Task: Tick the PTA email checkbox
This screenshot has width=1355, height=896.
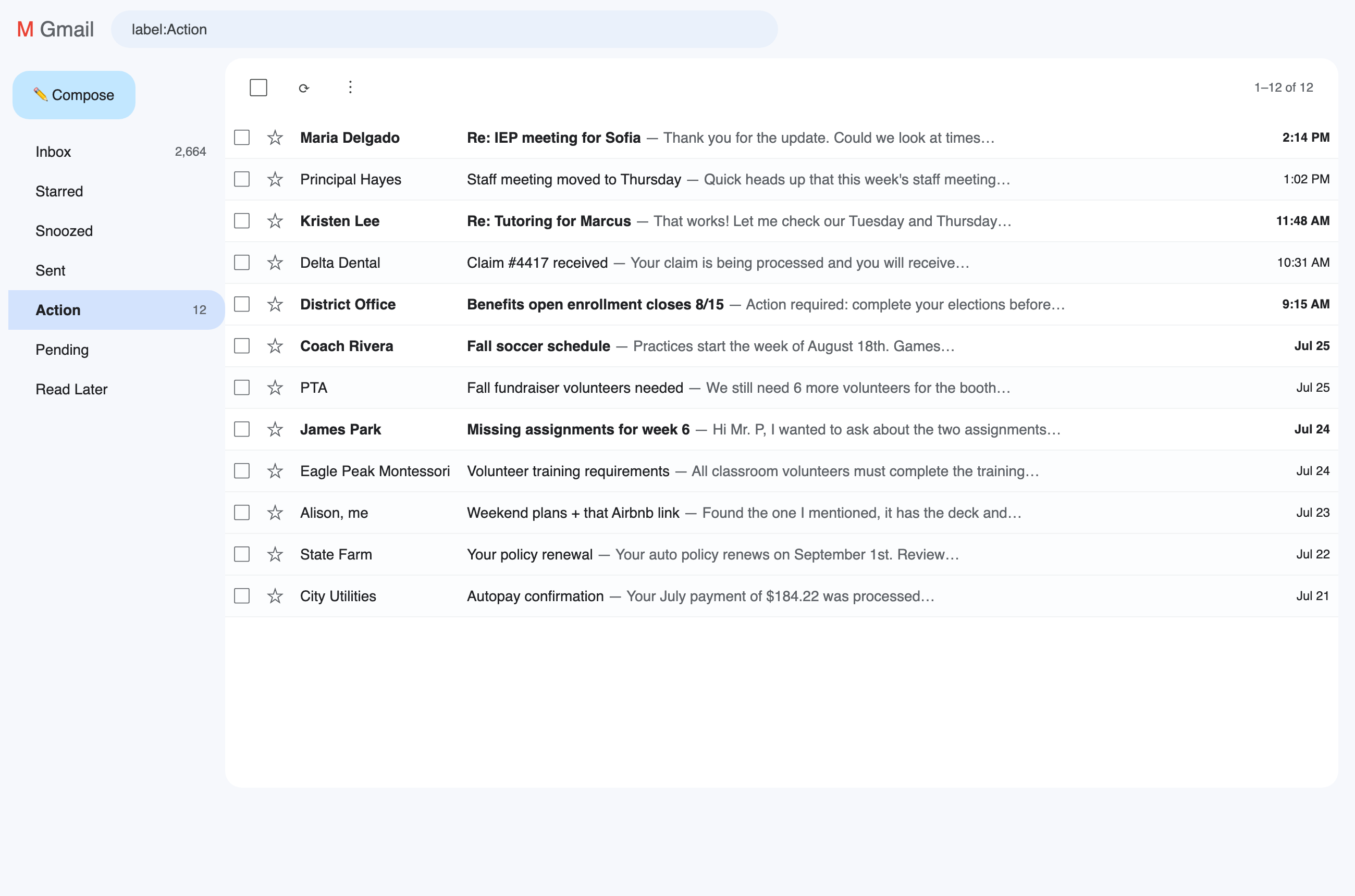Action: [x=242, y=388]
